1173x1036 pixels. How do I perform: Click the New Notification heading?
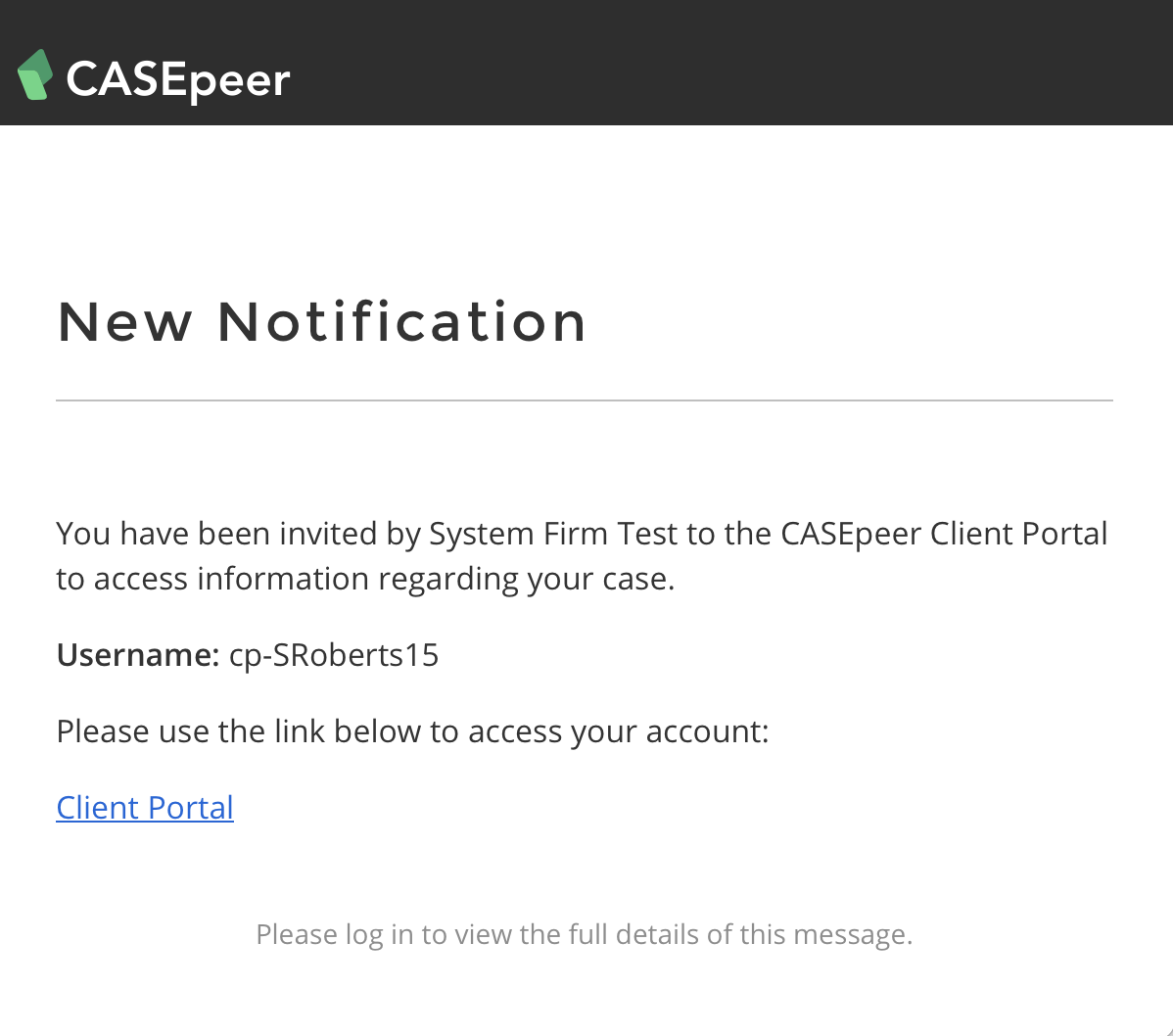click(x=322, y=322)
